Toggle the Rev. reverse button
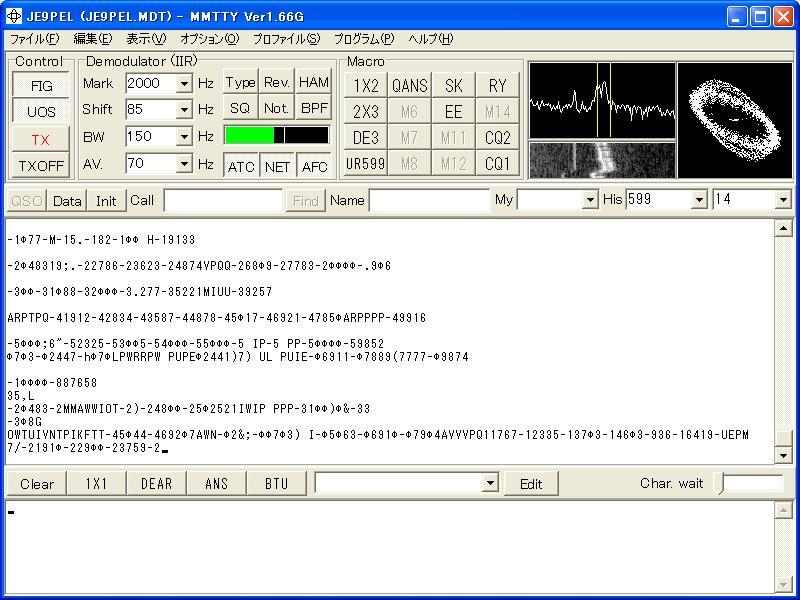Viewport: 800px width, 600px height. click(x=277, y=82)
